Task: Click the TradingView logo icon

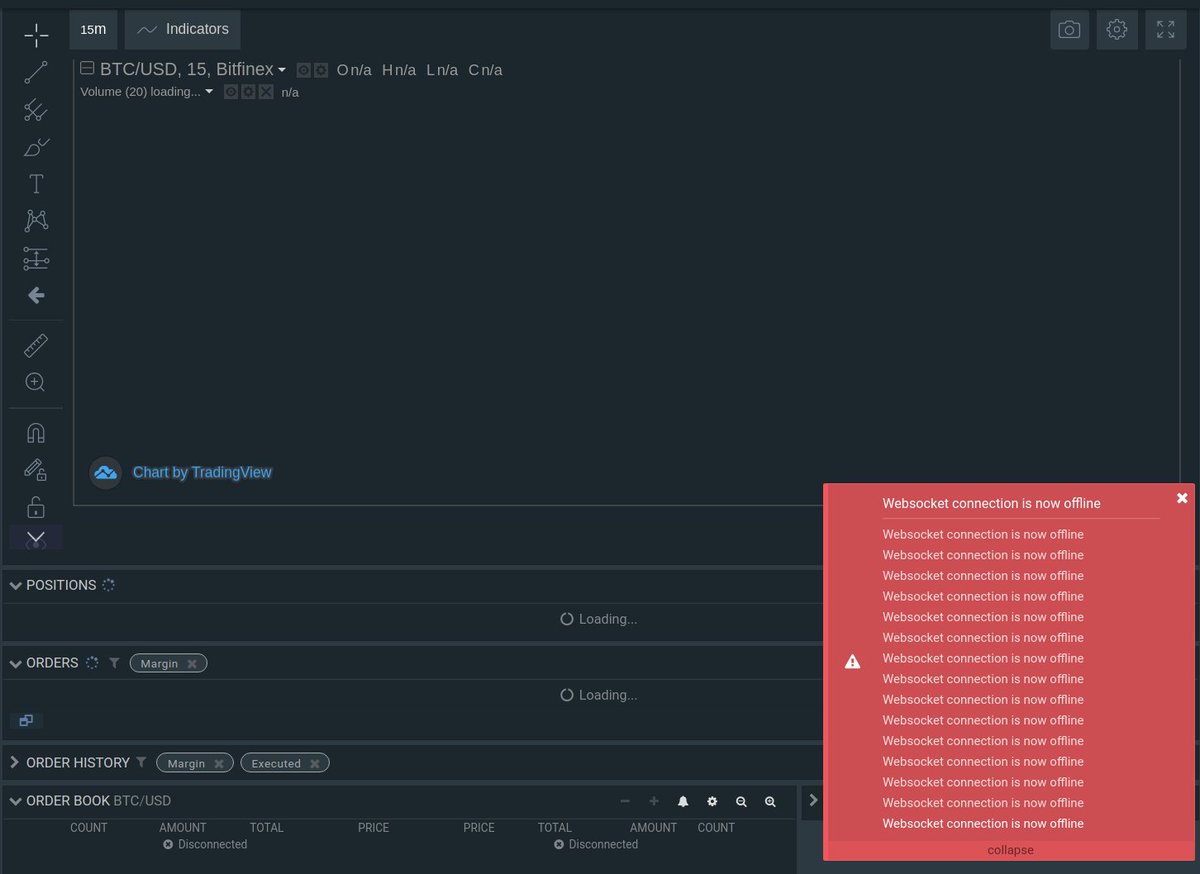Action: [x=106, y=472]
